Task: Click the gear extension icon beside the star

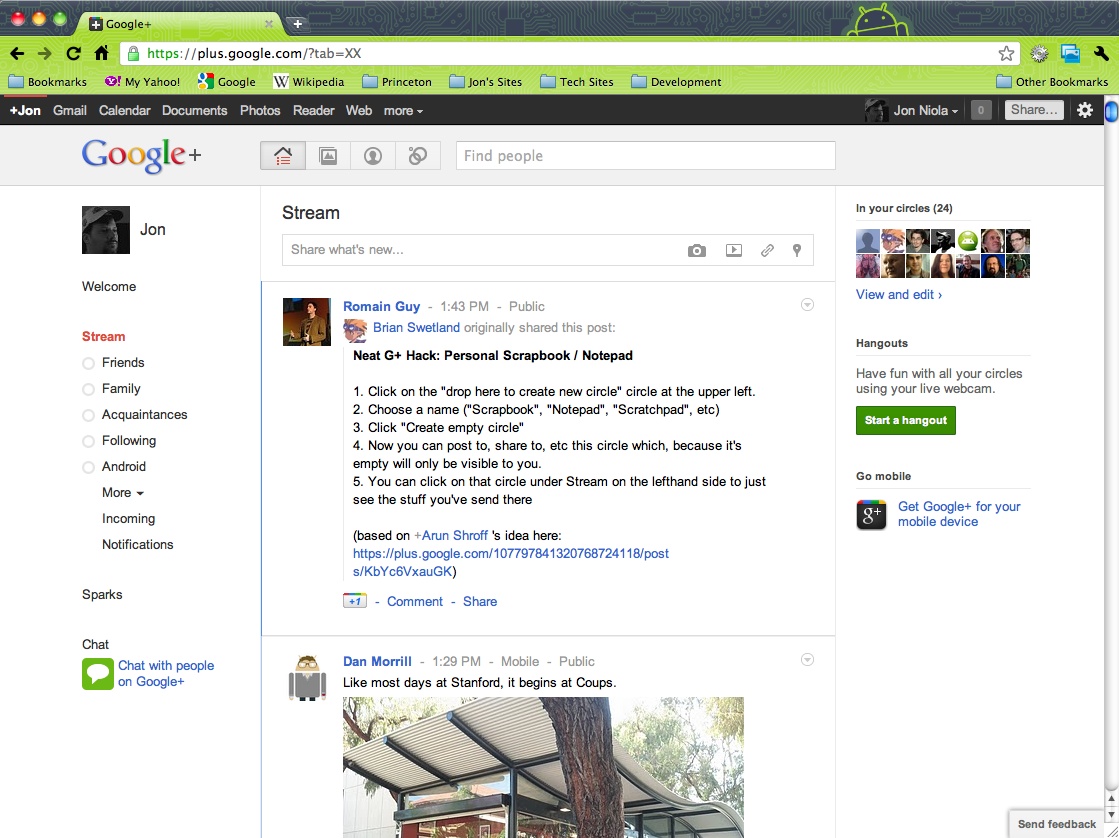Action: (x=1040, y=54)
